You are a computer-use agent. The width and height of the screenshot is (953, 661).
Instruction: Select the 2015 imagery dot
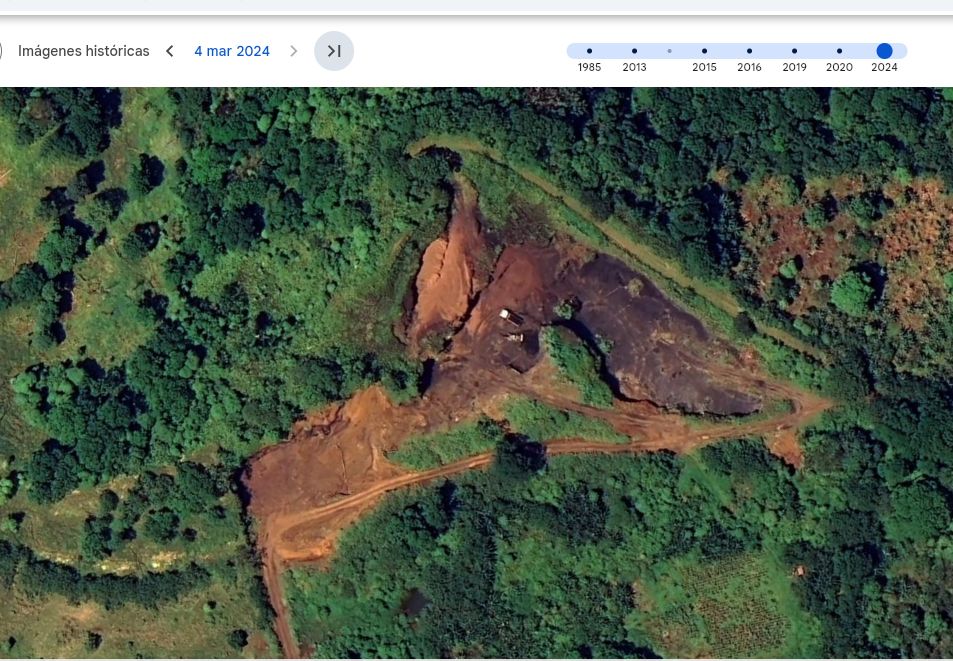coord(704,50)
